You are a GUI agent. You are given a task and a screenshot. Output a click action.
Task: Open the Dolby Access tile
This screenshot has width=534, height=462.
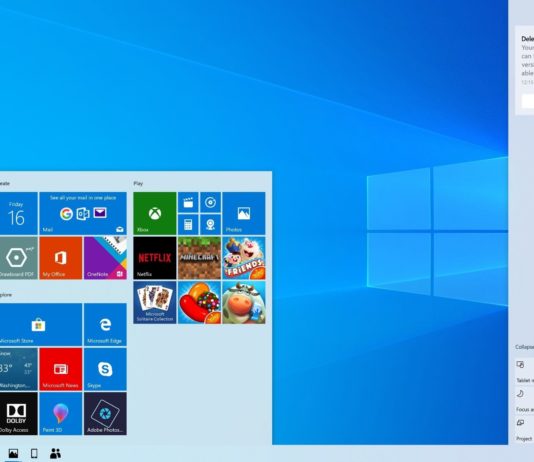pyautogui.click(x=18, y=414)
